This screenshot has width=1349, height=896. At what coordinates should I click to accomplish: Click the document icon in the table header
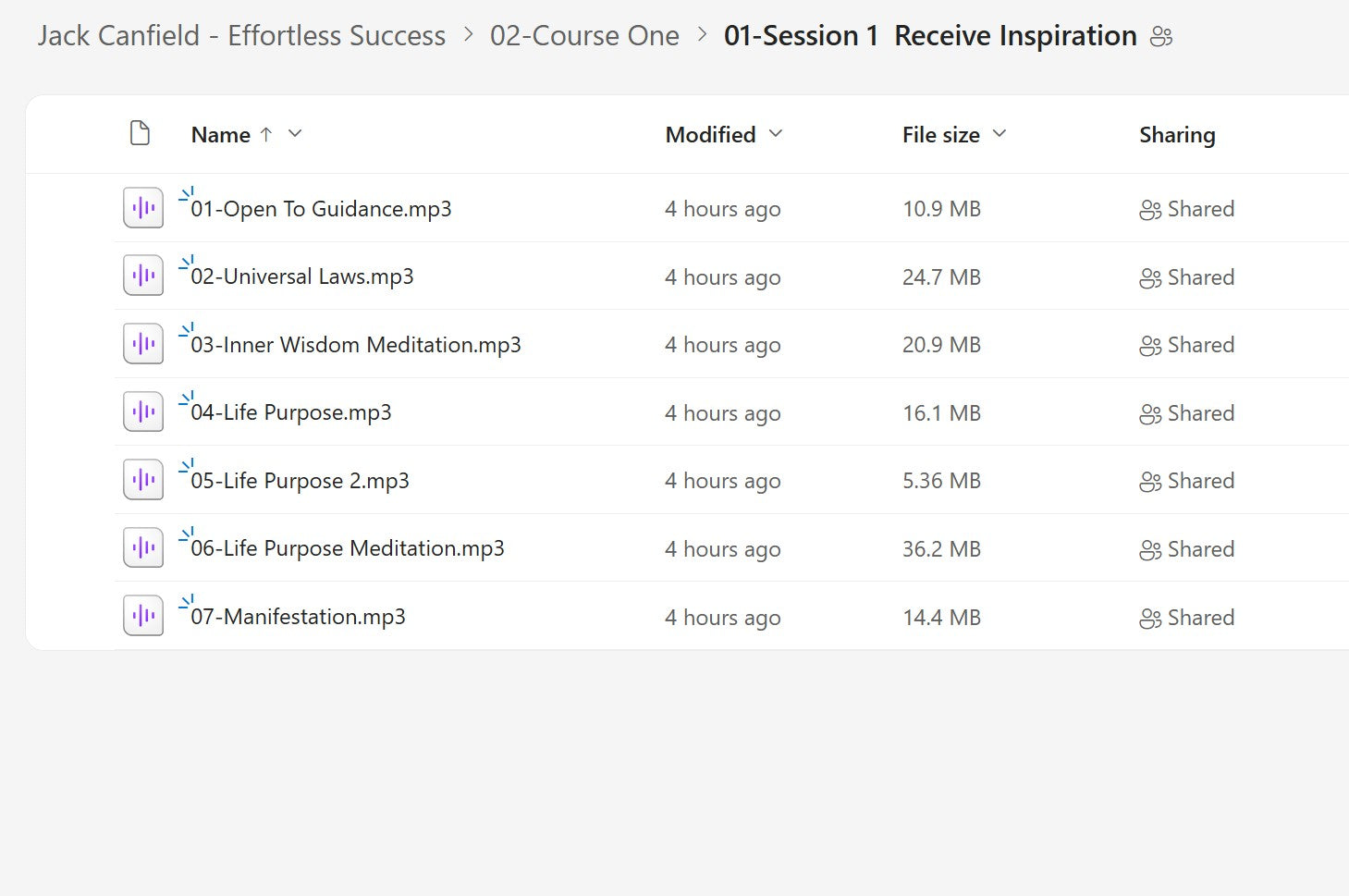pos(140,133)
